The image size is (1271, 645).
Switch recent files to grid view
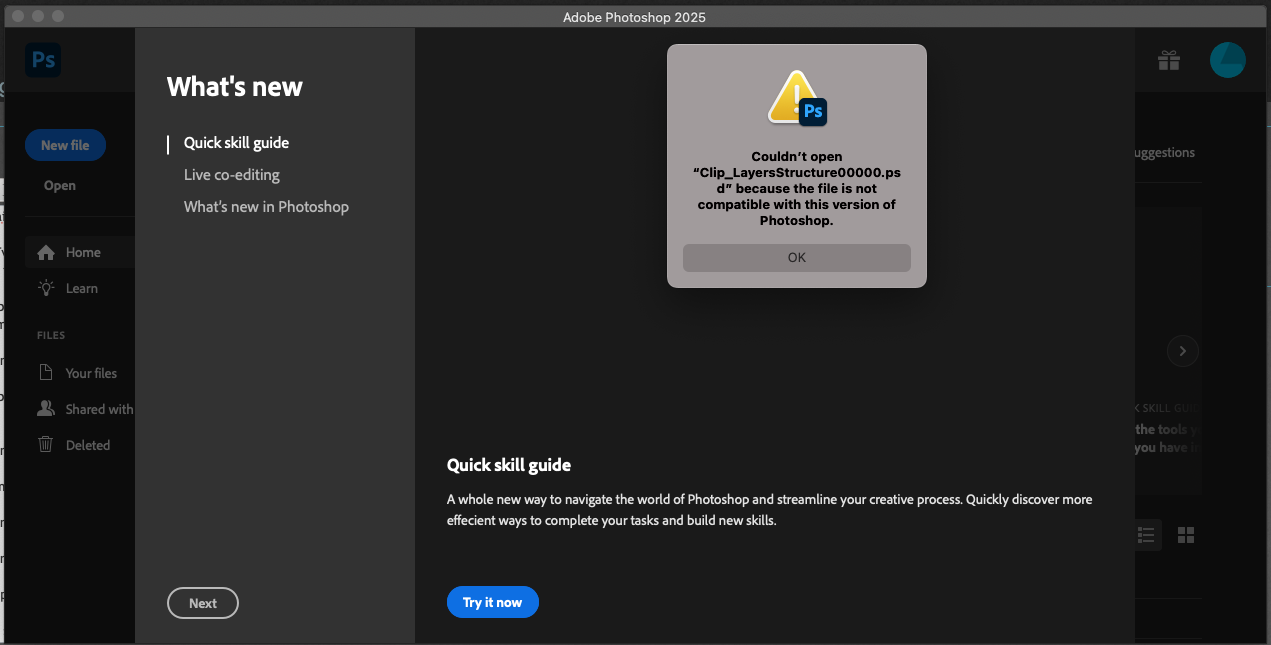tap(1186, 535)
